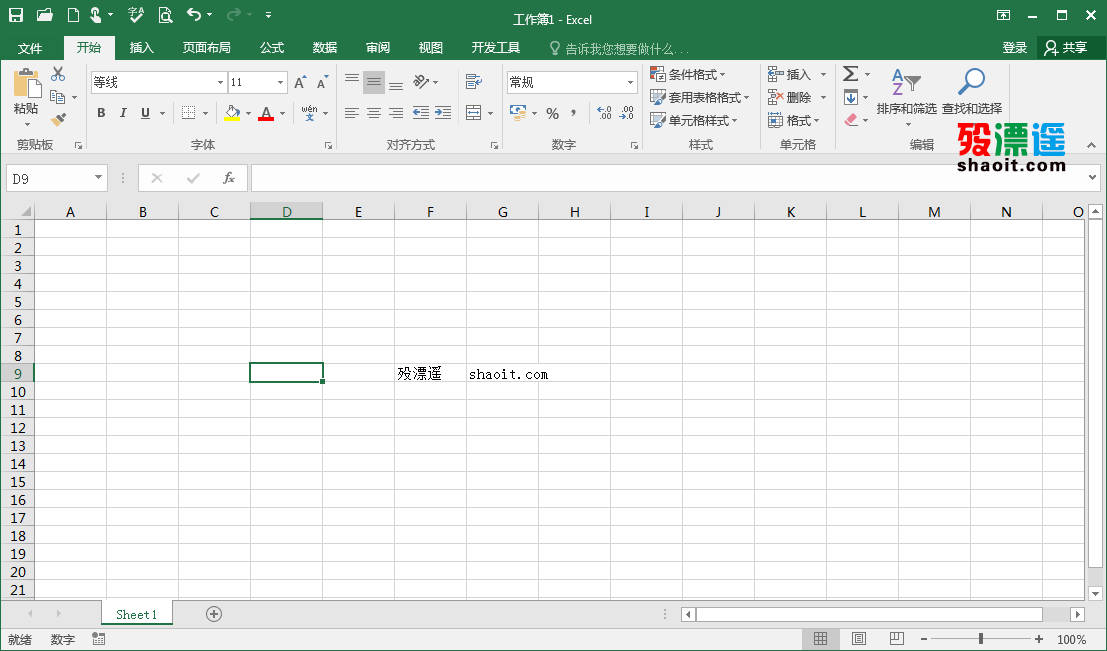
Task: Open the font name dropdown 等线
Action: (220, 83)
